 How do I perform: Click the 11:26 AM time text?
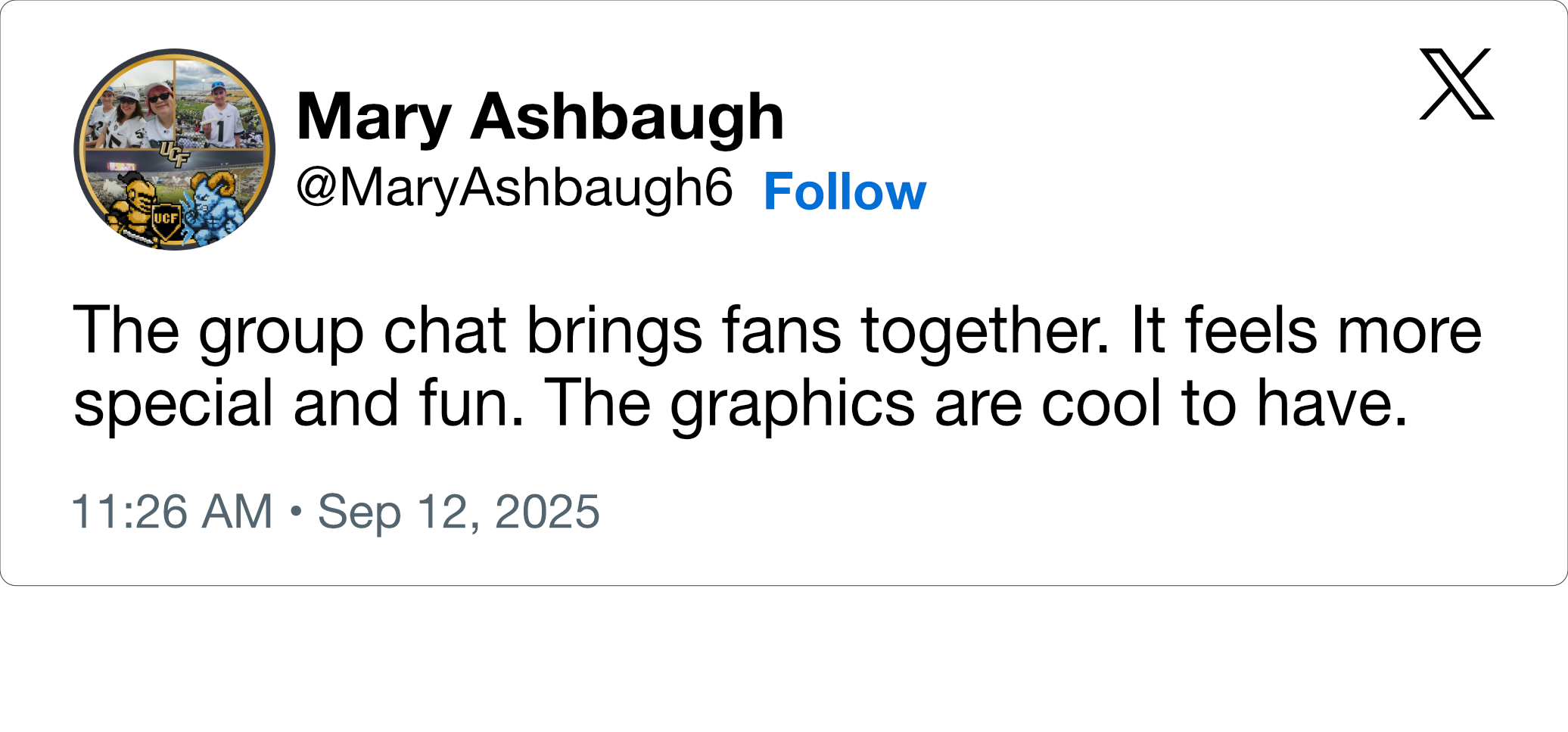pos(171,512)
